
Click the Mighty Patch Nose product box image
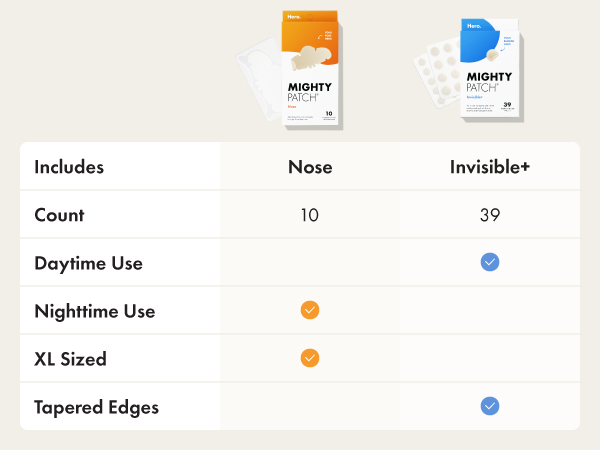pos(311,69)
